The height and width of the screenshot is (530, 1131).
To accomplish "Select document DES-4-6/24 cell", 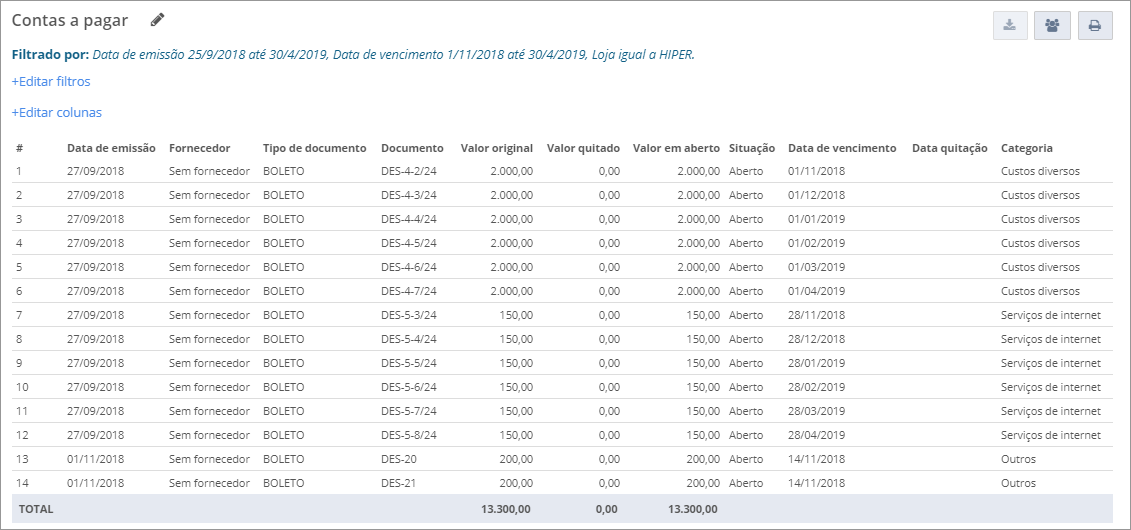I will [x=409, y=267].
